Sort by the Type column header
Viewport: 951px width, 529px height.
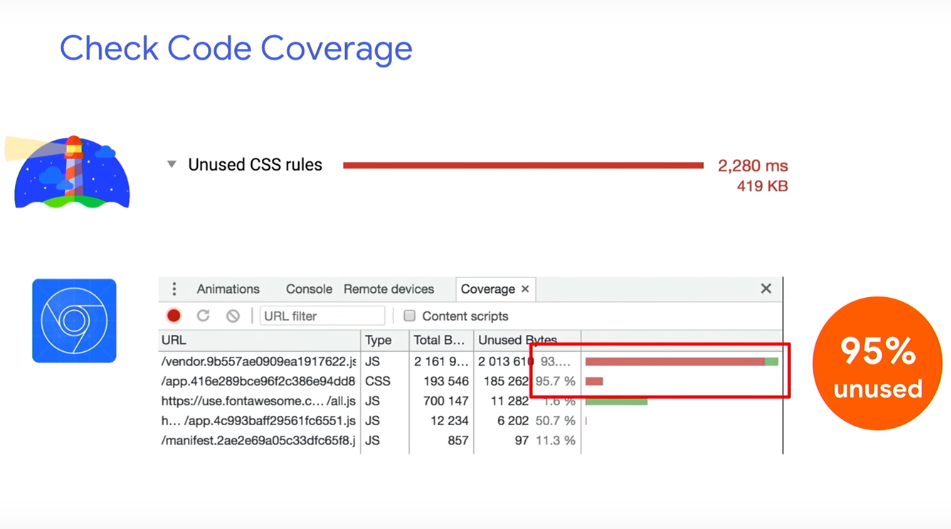click(x=385, y=340)
